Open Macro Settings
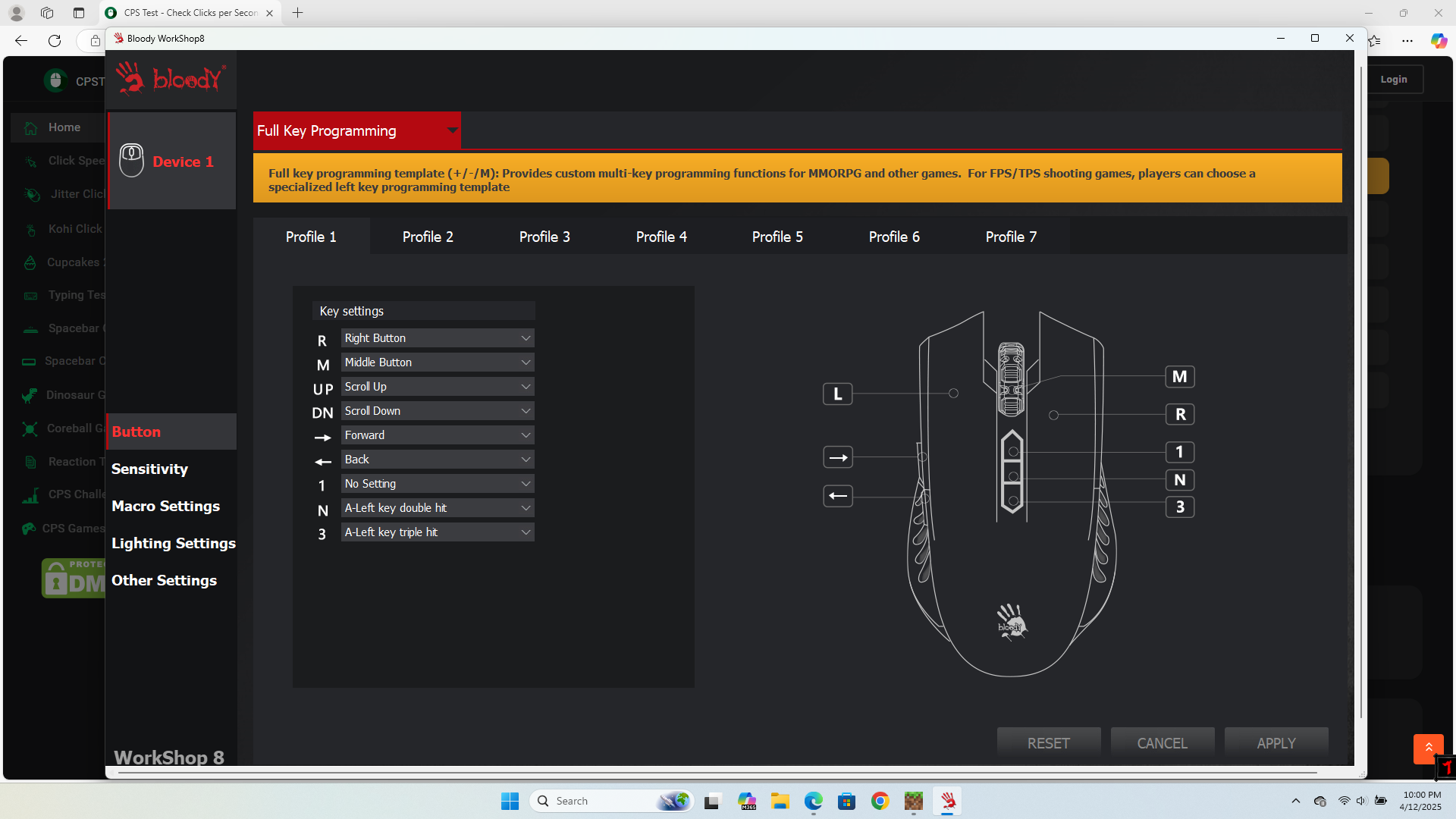The image size is (1456, 819). [x=165, y=506]
